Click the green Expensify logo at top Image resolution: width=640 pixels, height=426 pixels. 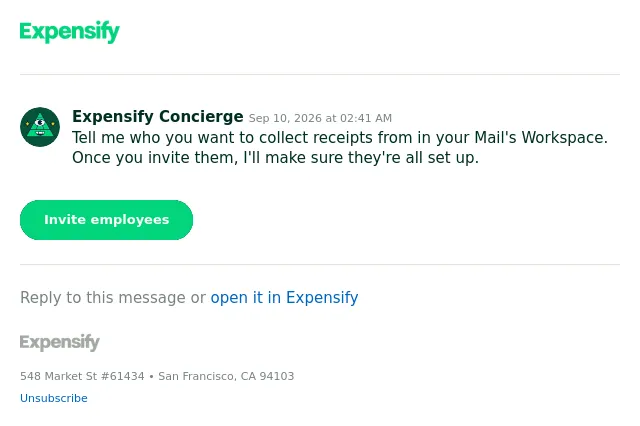[x=69, y=32]
